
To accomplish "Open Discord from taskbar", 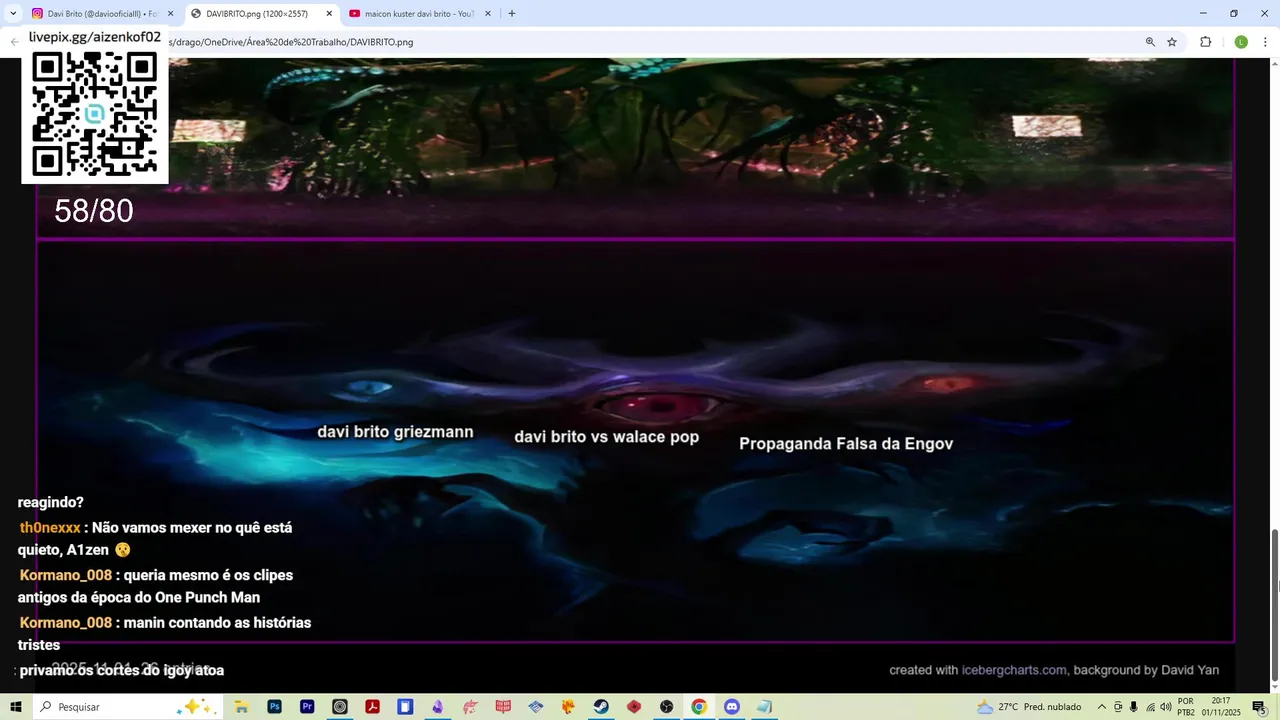I will [x=731, y=707].
